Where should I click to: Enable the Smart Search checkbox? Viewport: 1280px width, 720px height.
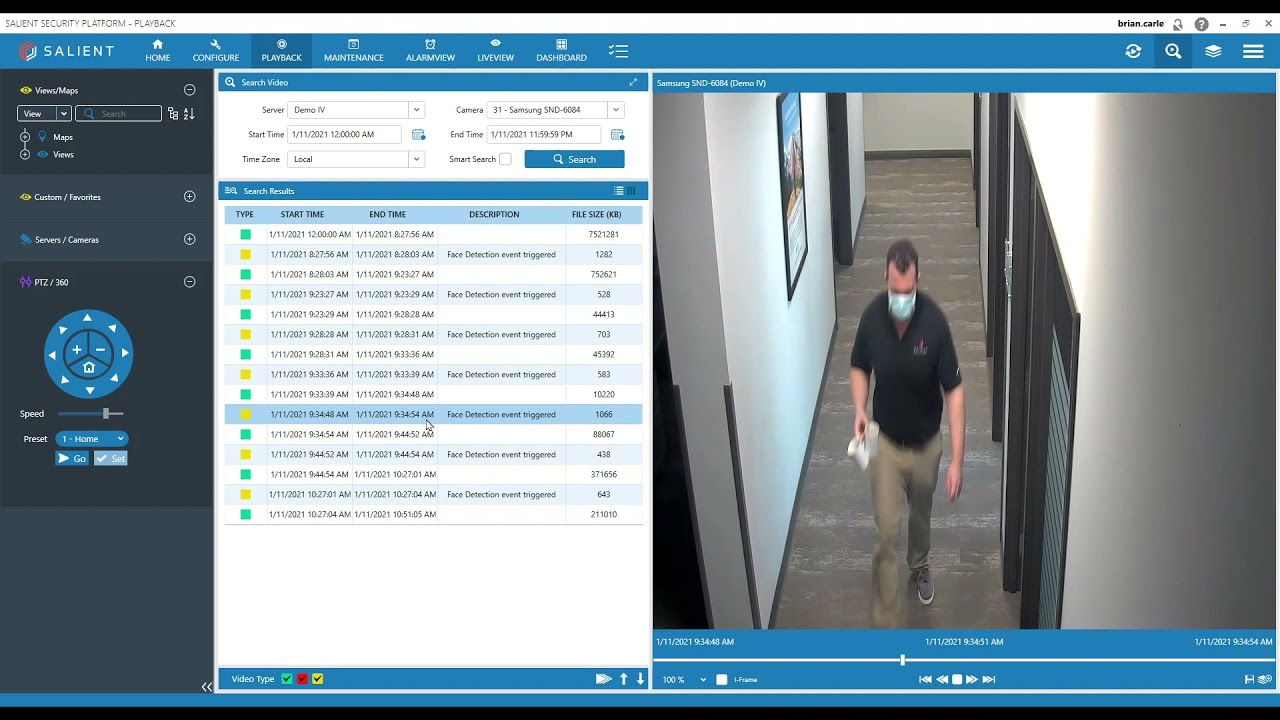click(505, 159)
